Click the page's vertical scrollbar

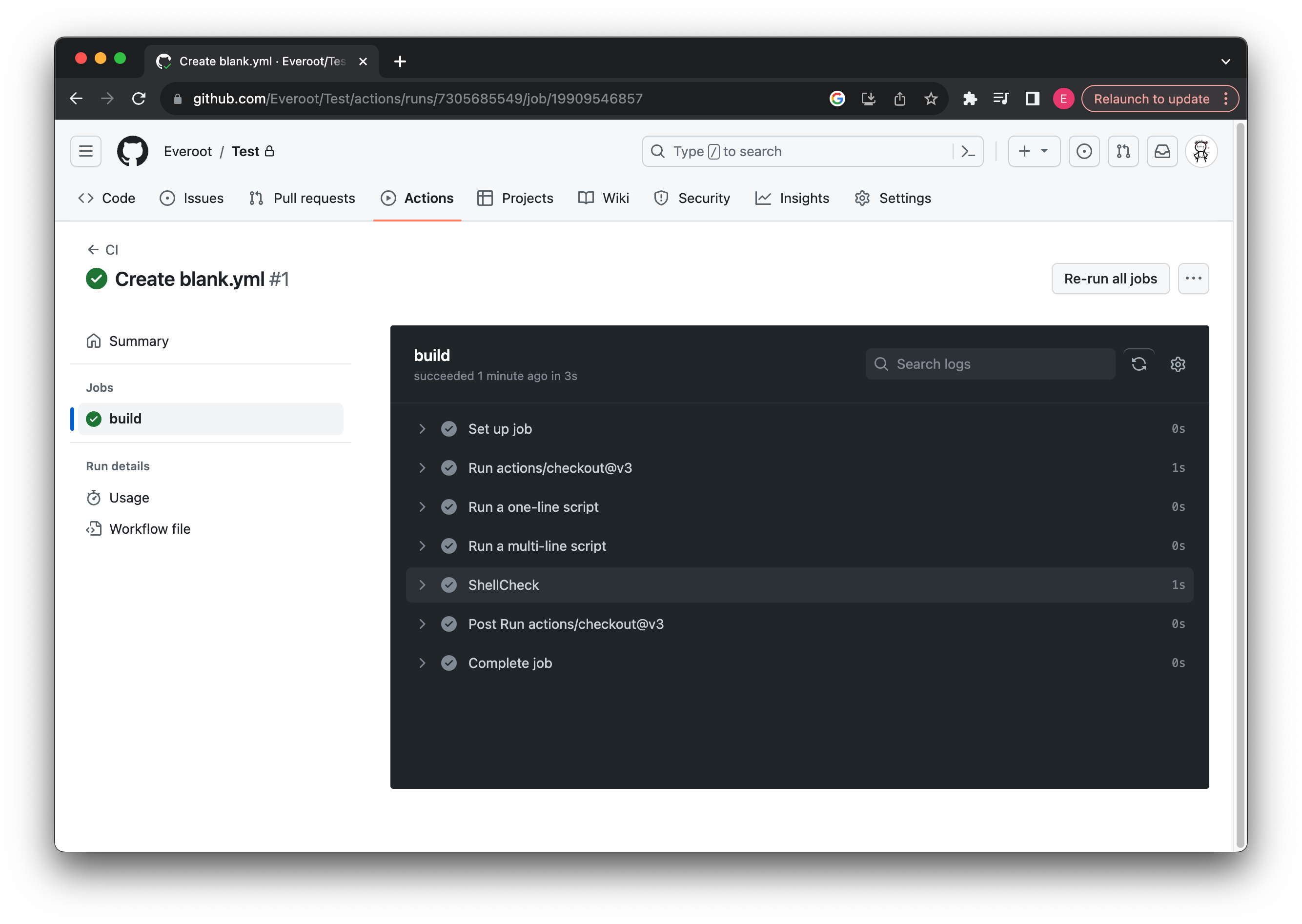click(x=1240, y=483)
